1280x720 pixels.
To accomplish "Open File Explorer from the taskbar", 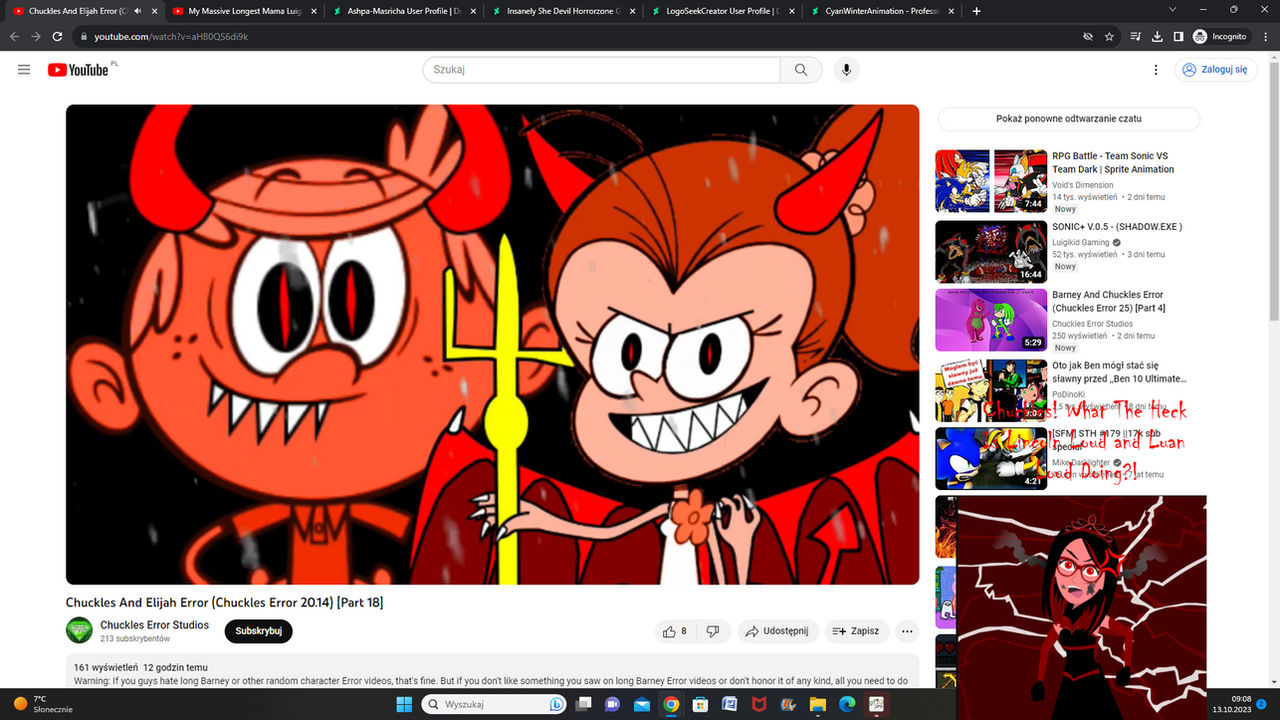I will click(817, 704).
